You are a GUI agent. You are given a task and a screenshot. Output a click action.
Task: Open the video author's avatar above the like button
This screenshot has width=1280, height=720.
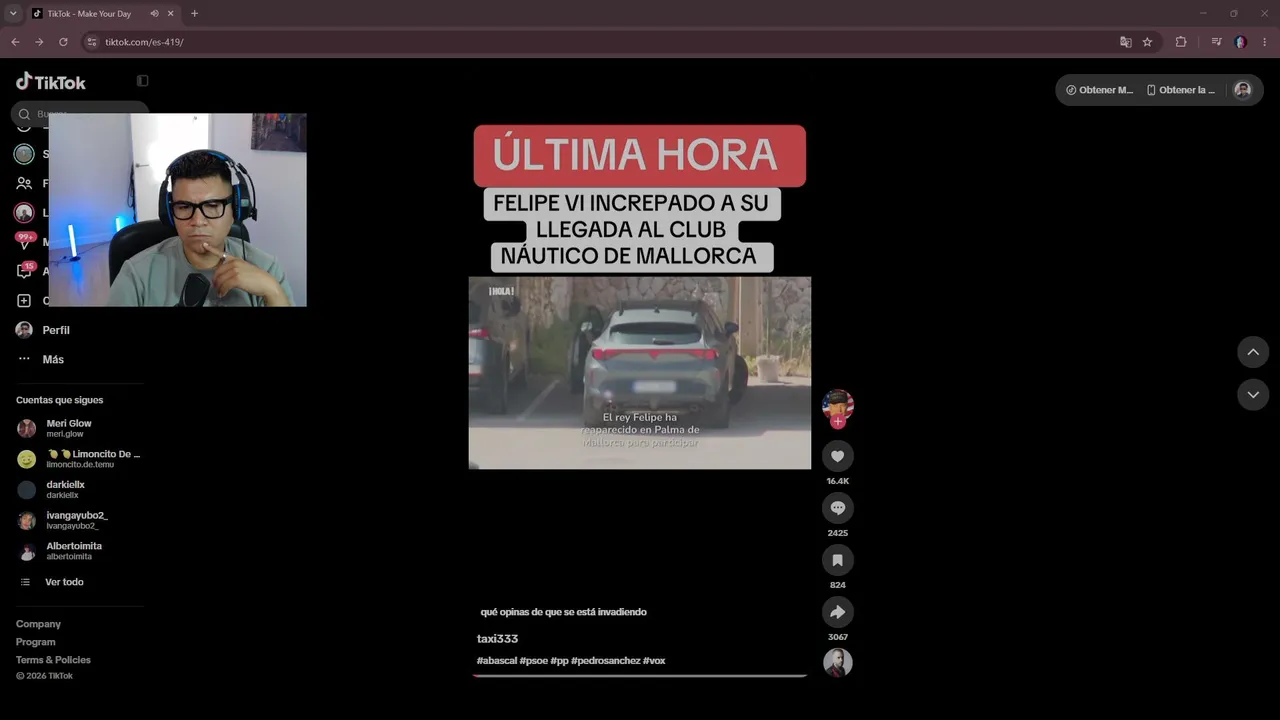click(838, 404)
